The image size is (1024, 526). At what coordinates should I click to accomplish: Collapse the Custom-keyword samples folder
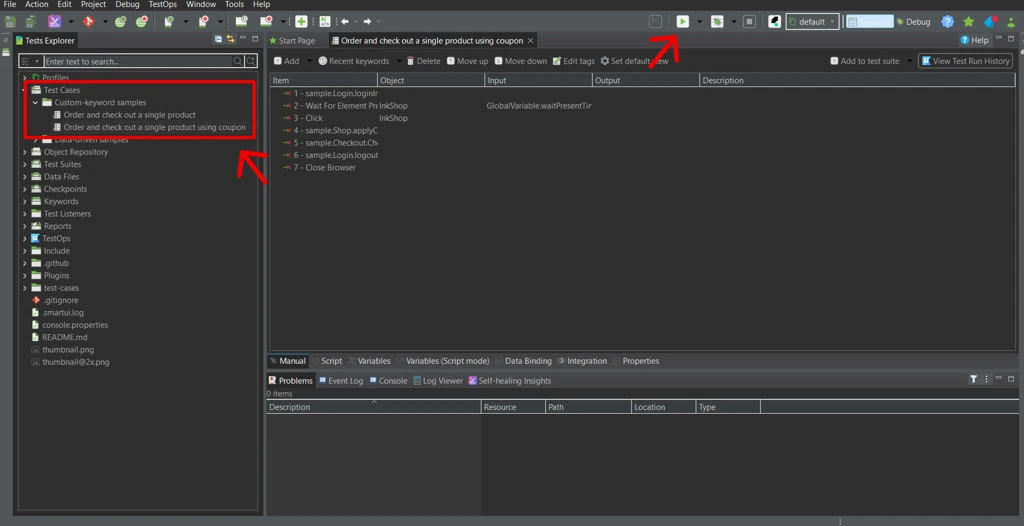35,103
